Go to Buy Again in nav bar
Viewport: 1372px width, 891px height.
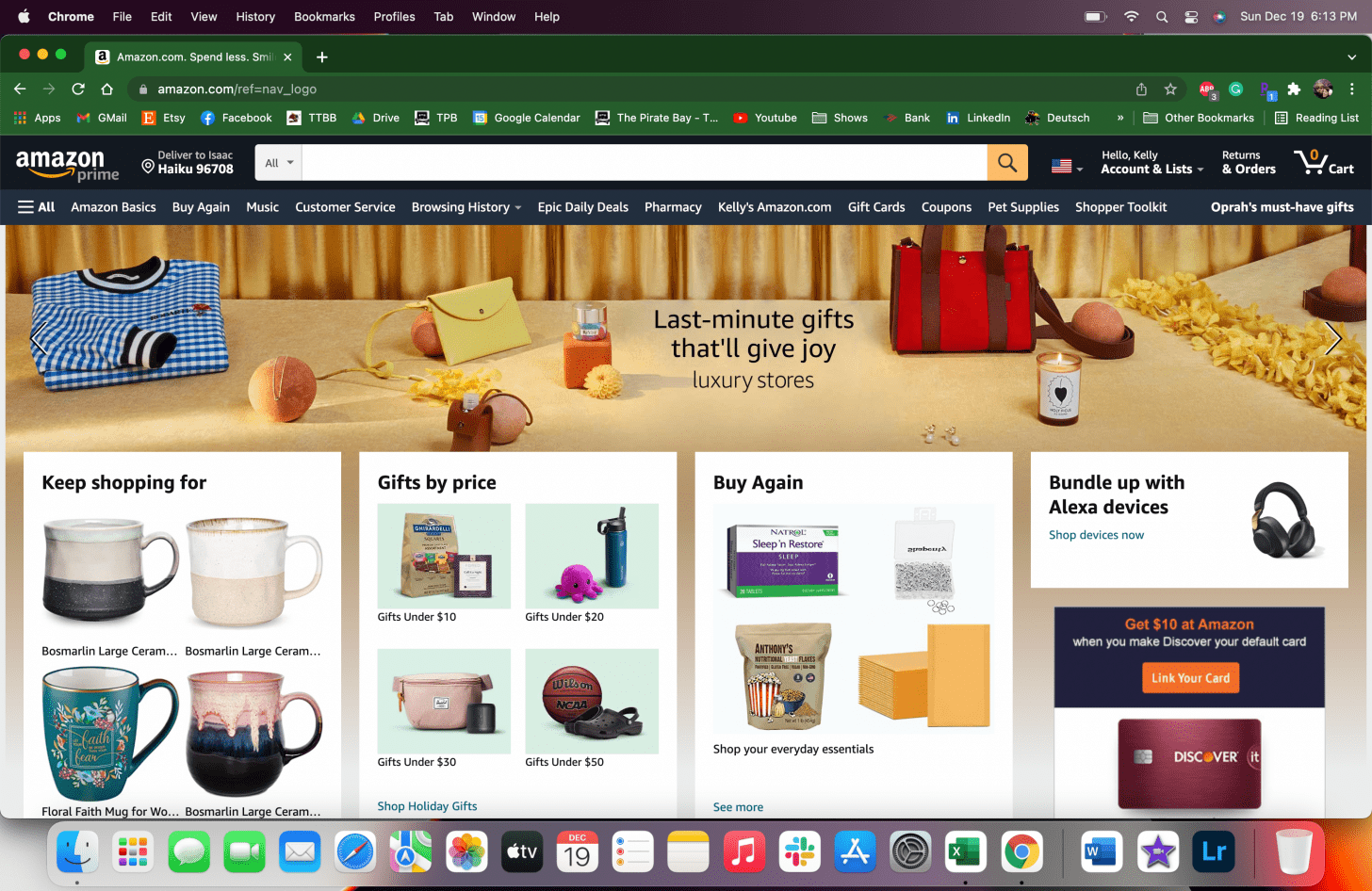[201, 207]
